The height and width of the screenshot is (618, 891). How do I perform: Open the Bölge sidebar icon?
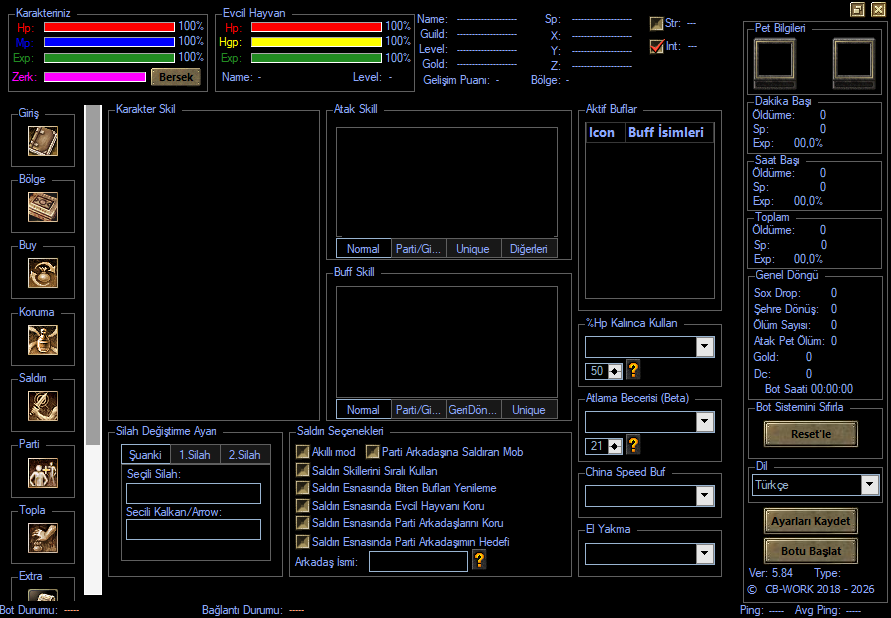click(x=43, y=207)
